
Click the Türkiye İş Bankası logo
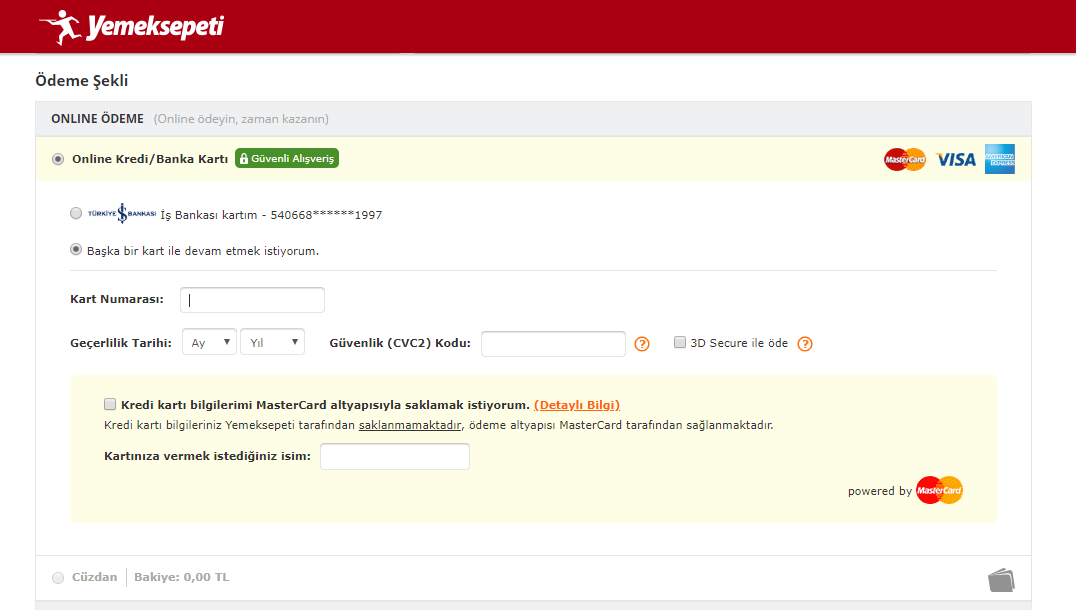coord(122,213)
